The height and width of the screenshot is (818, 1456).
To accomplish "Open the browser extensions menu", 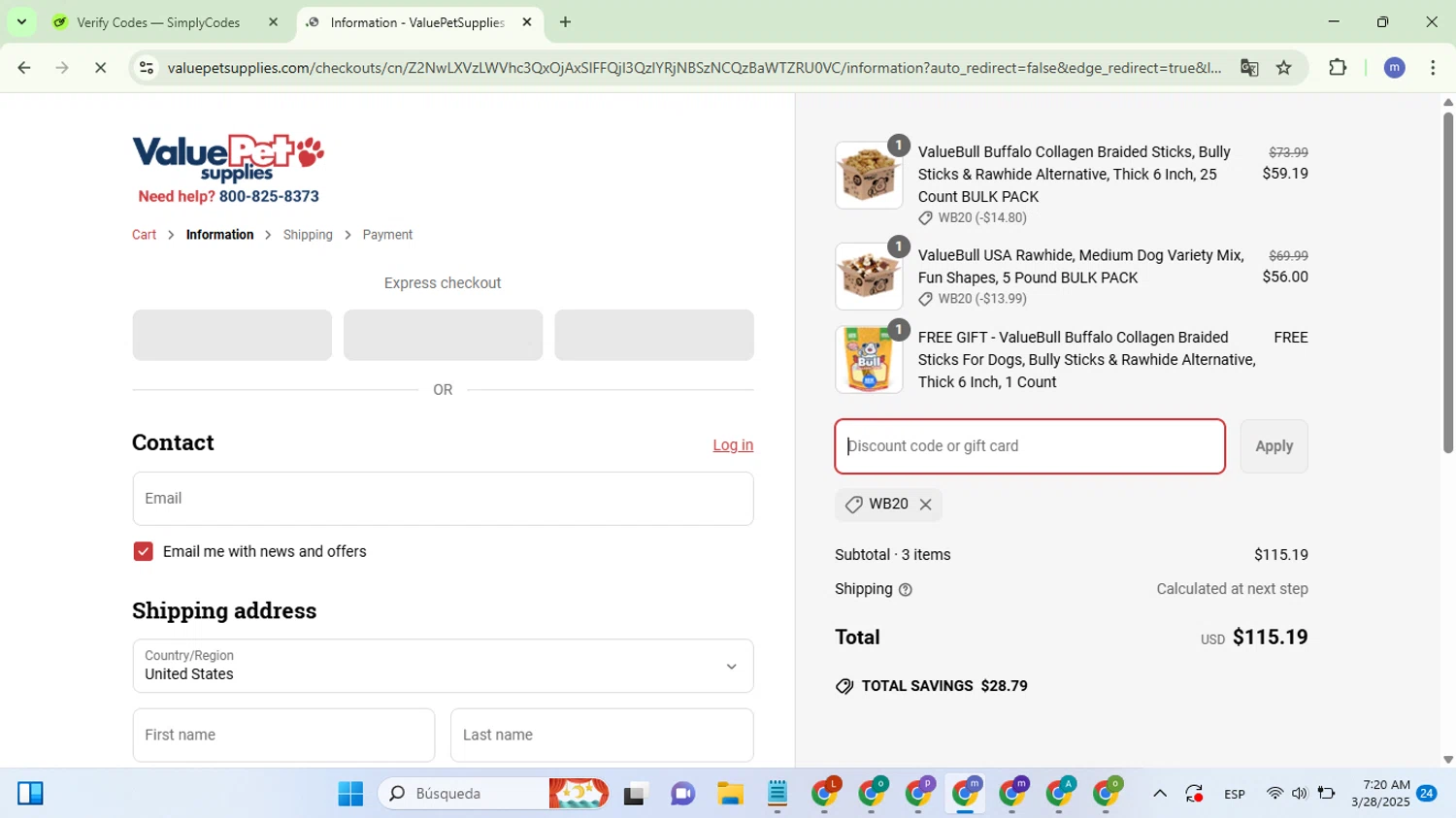I will [x=1338, y=68].
